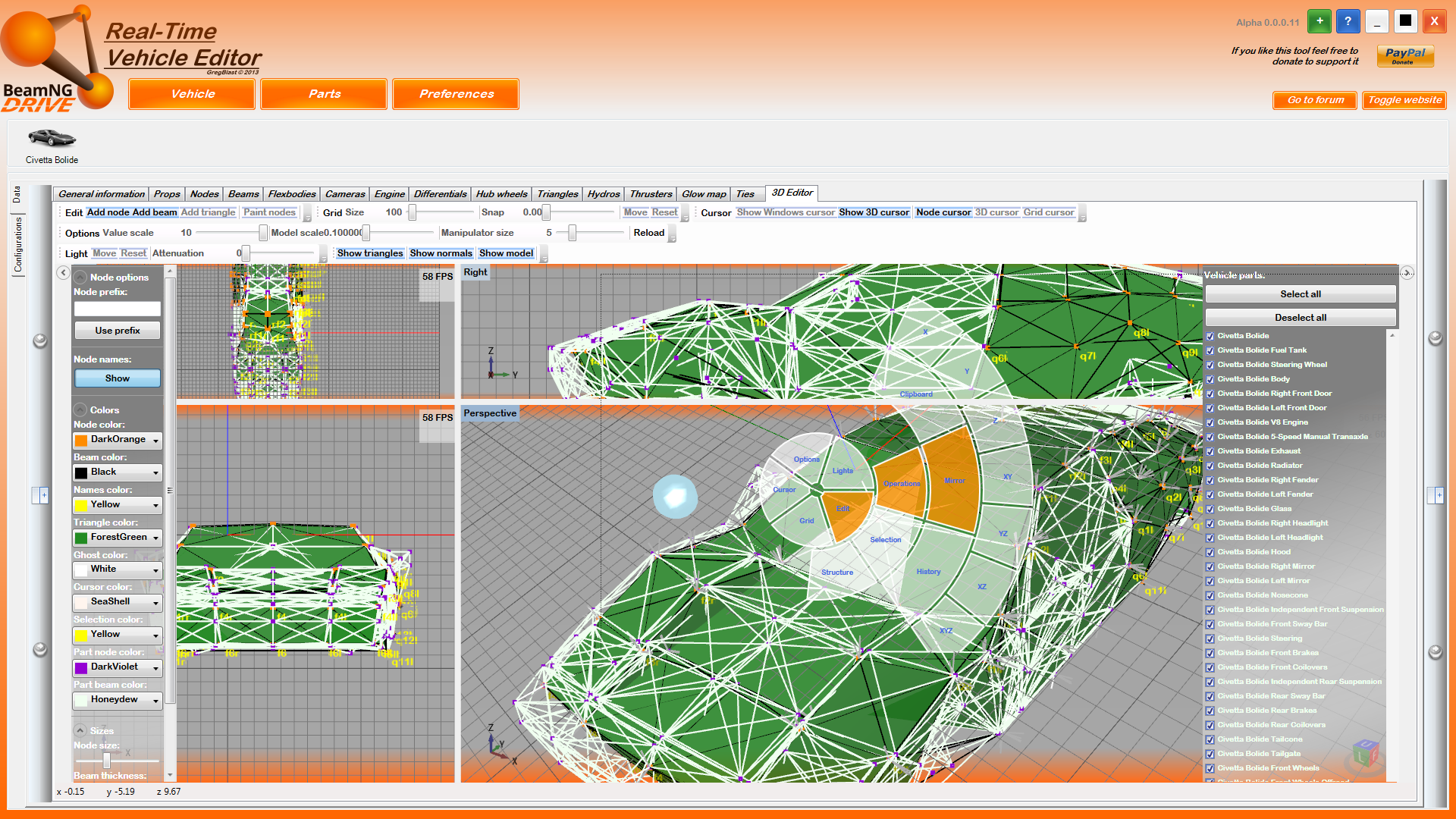This screenshot has width=1456, height=819.
Task: Click the upper-right round side knob
Action: pyautogui.click(x=1436, y=338)
